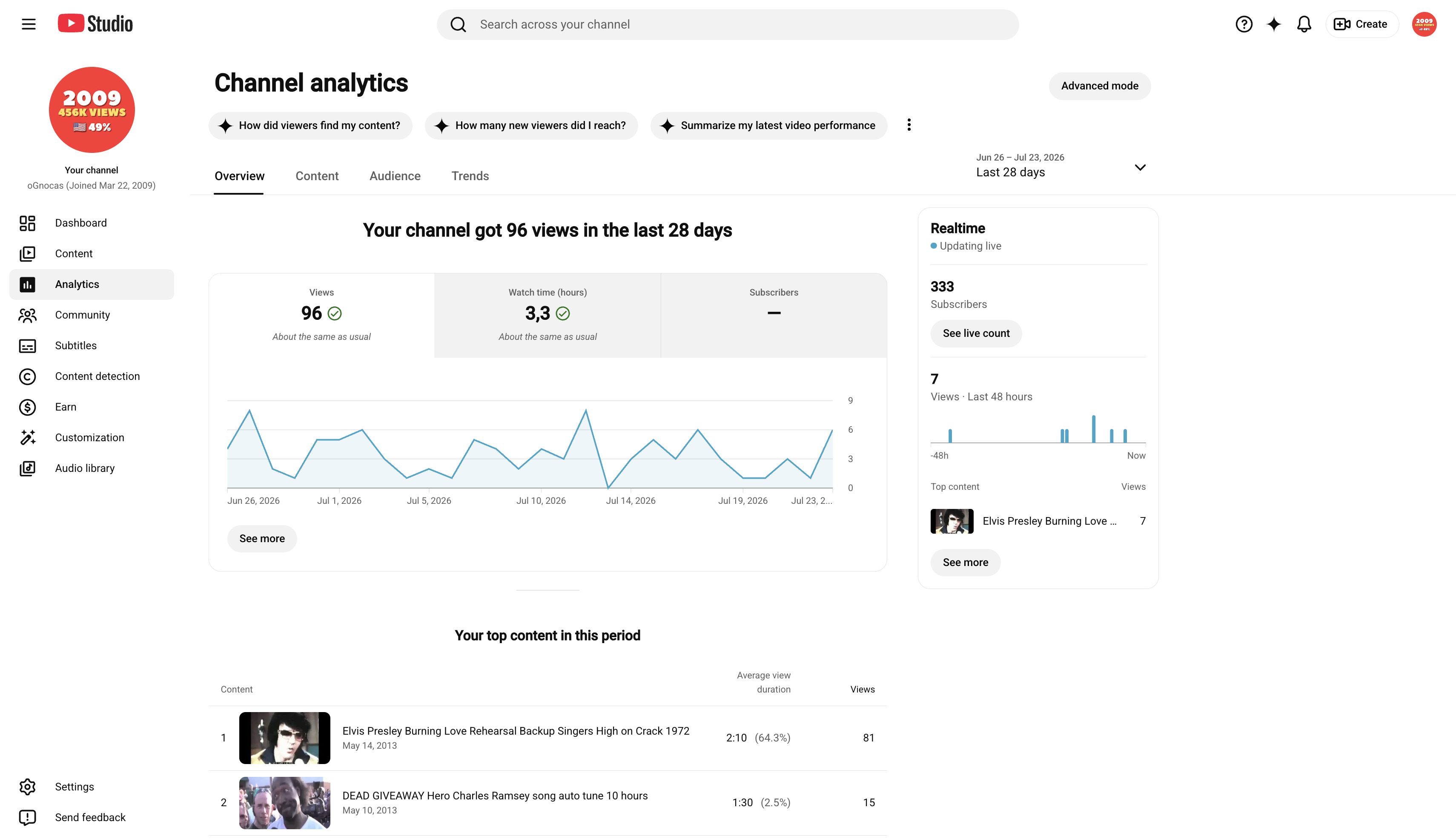The image size is (1456, 839).
Task: Open the Help question mark icon
Action: coord(1244,24)
